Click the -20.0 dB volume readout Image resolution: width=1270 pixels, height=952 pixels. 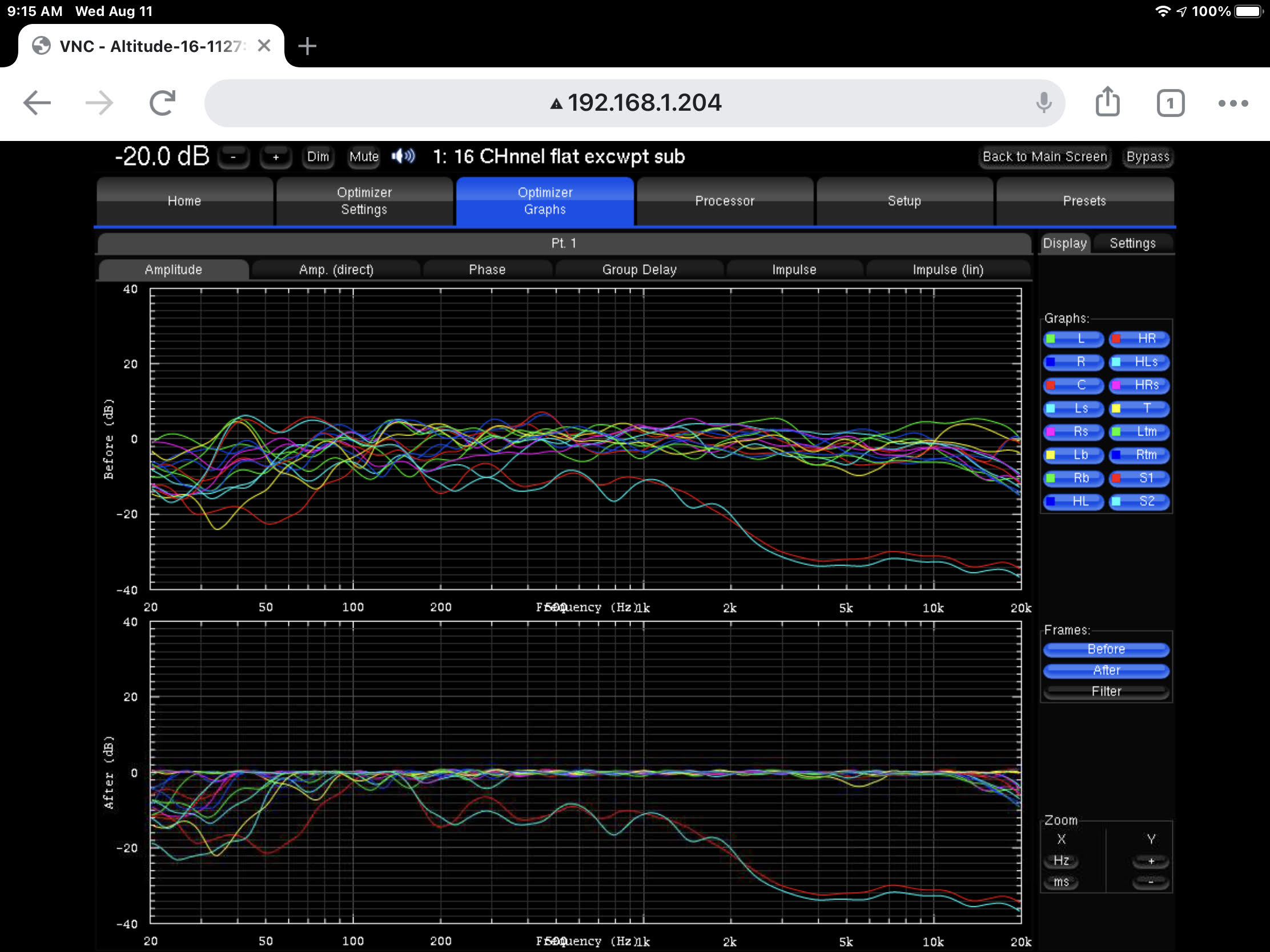point(163,156)
